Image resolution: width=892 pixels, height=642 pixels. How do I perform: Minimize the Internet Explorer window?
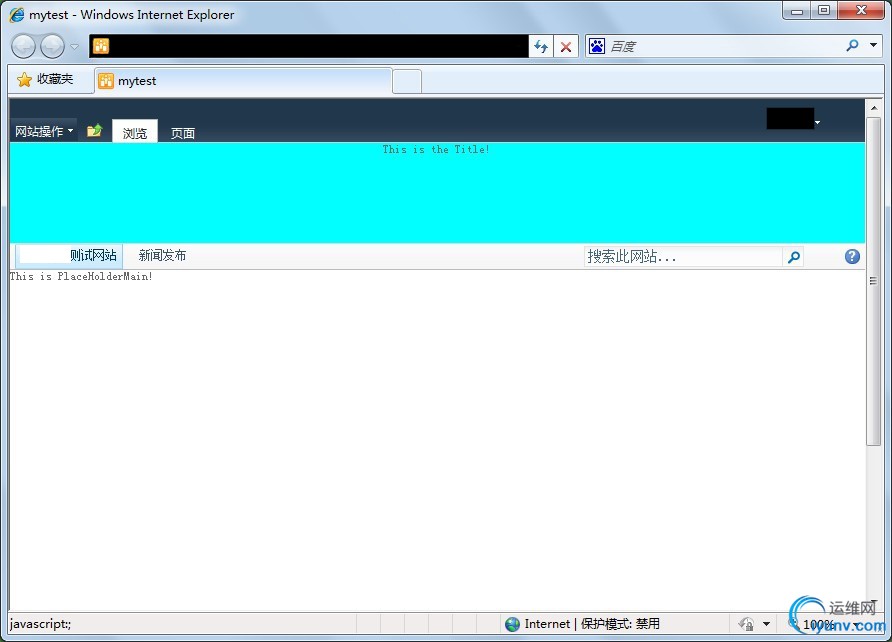click(x=797, y=11)
